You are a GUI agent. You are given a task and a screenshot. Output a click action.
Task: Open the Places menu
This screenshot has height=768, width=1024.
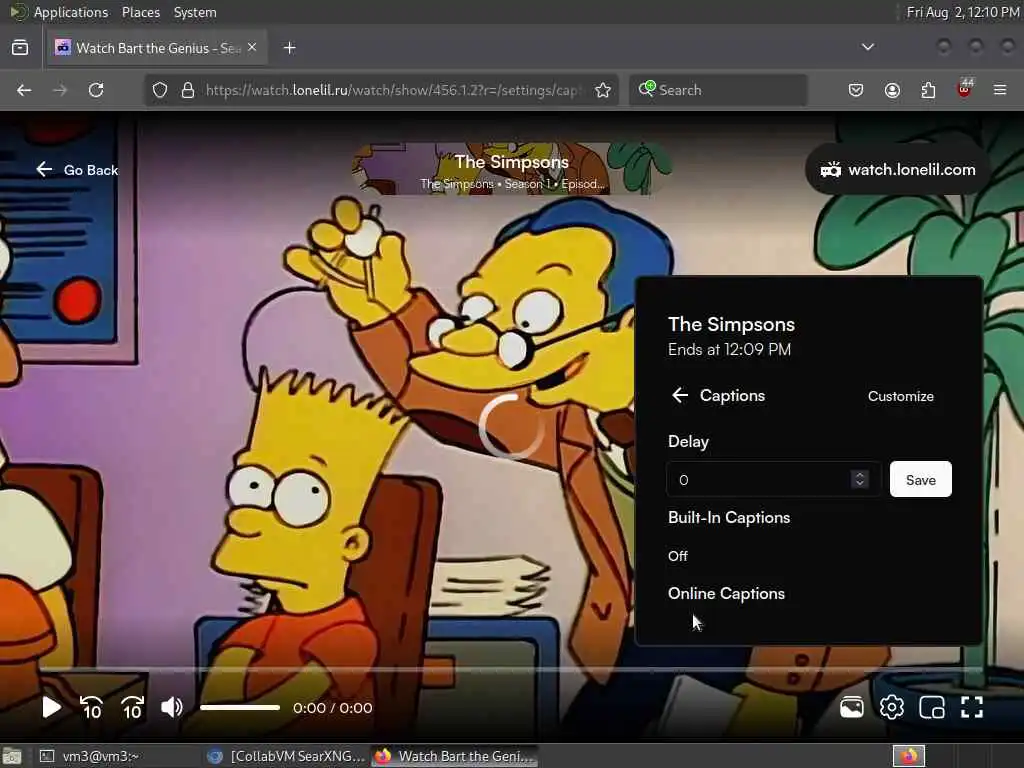(x=140, y=12)
